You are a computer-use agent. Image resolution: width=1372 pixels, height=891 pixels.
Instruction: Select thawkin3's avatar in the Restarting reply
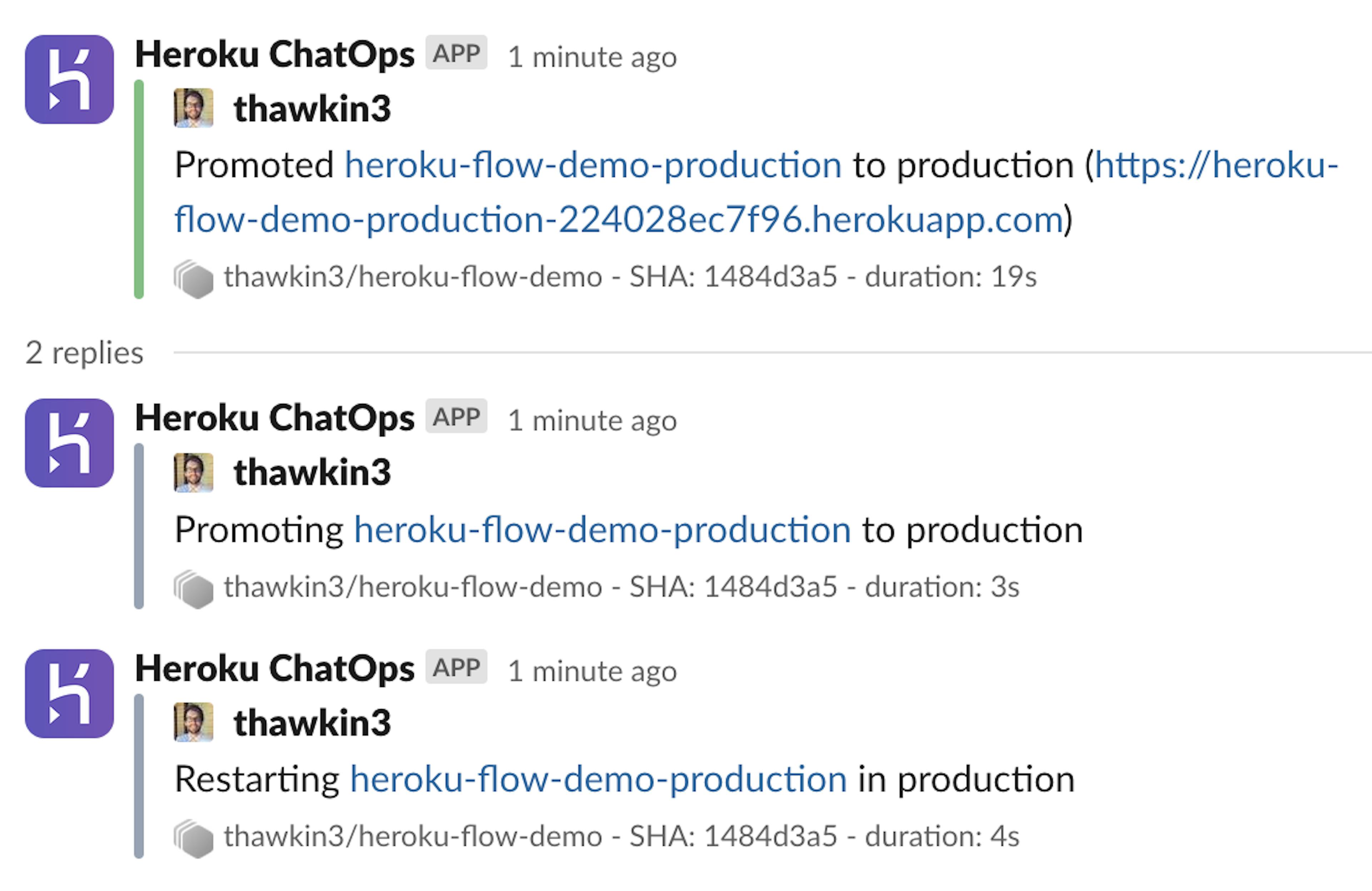tap(194, 722)
